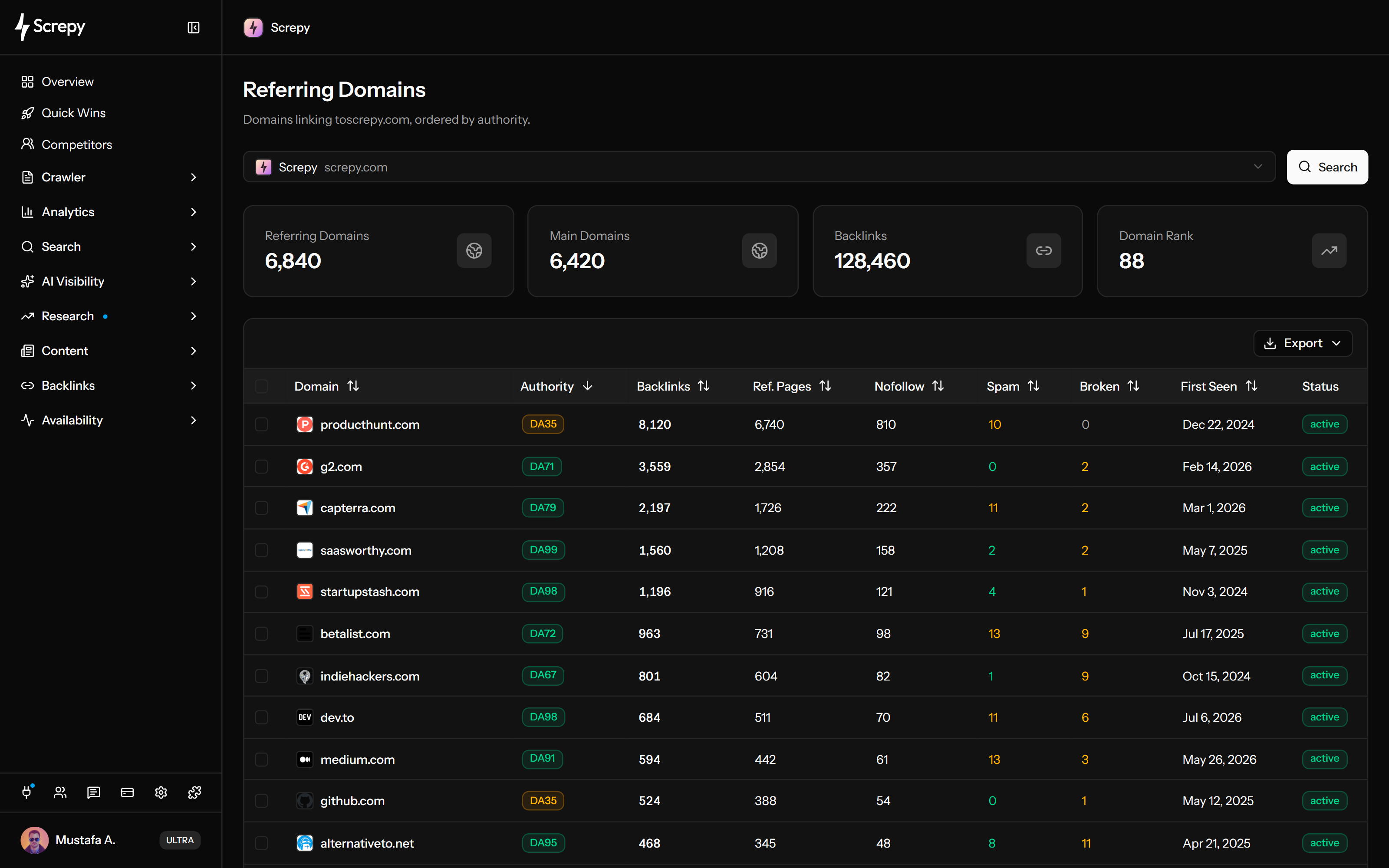Click the white Search button
This screenshot has height=868, width=1389.
[1327, 167]
